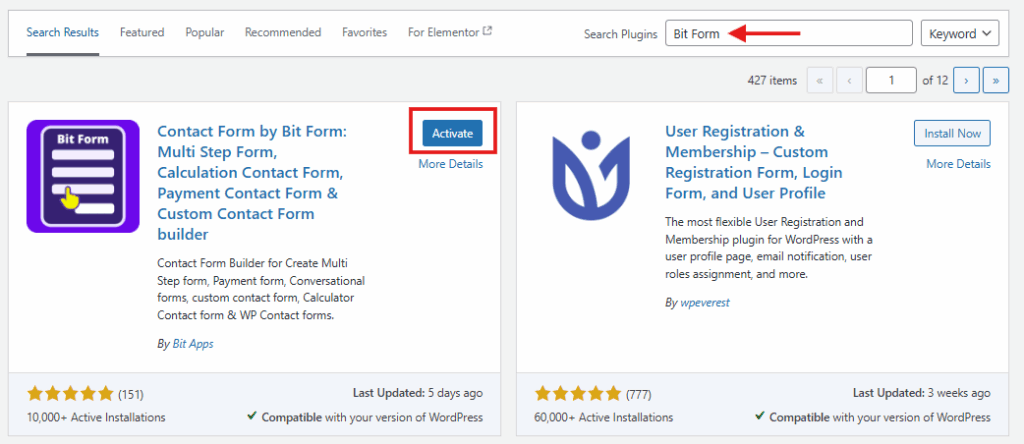This screenshot has width=1024, height=444.
Task: Jump to last page of results
Action: [x=996, y=79]
